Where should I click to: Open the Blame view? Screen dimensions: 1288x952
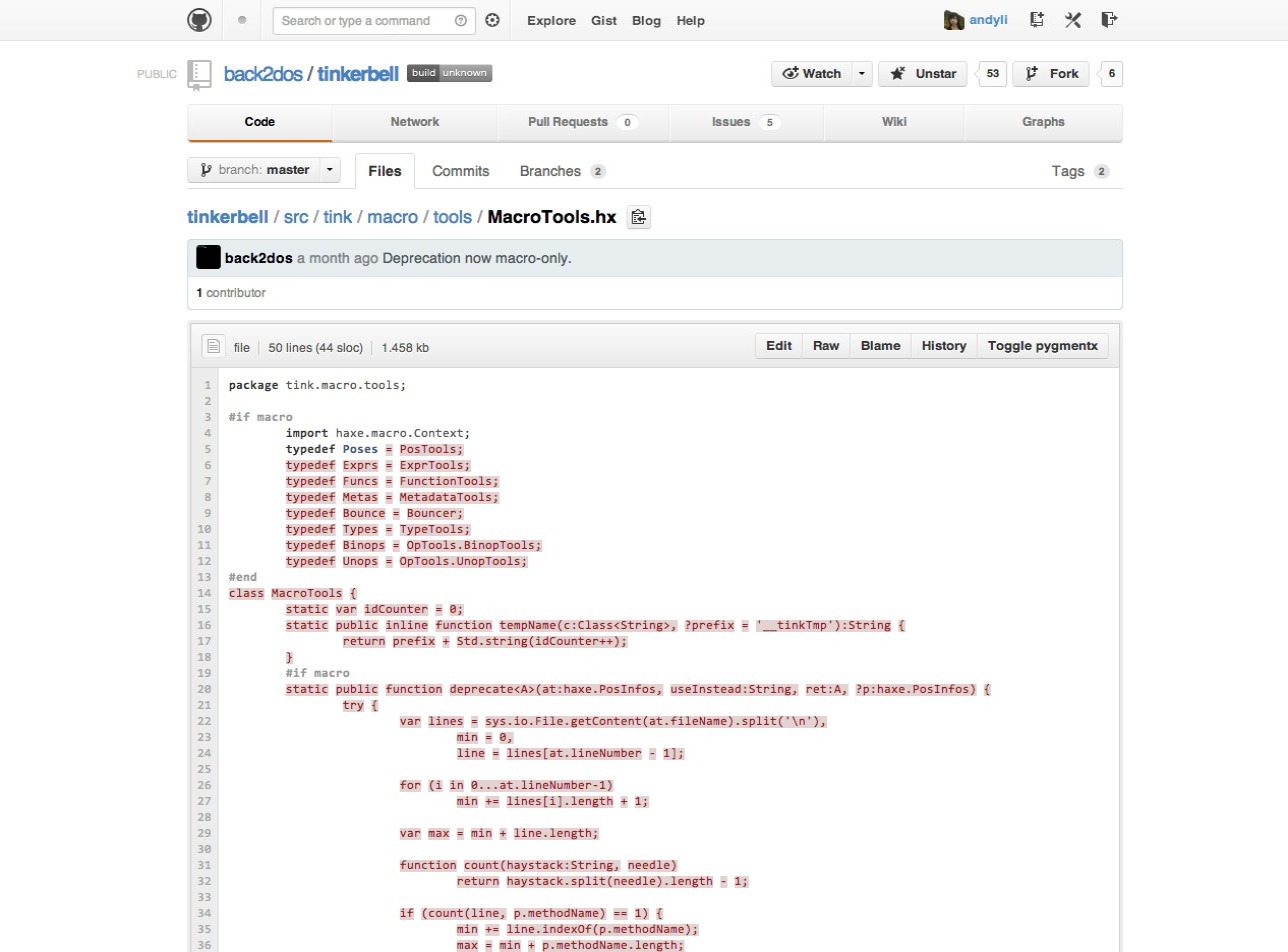pos(881,346)
